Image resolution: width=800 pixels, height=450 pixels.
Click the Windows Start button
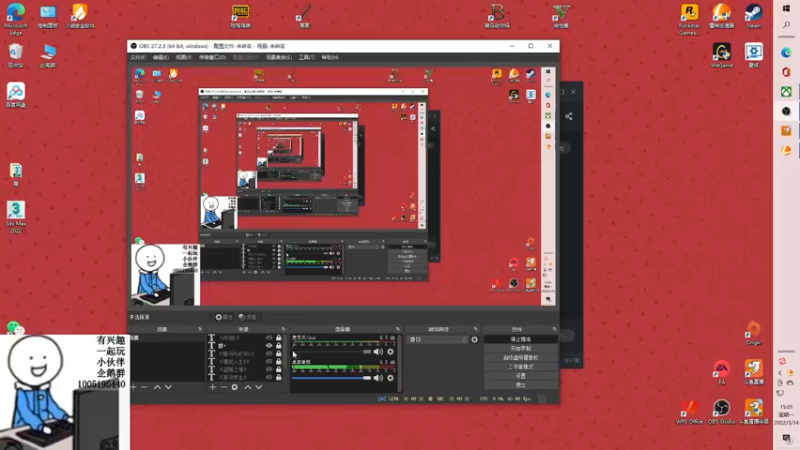point(786,9)
